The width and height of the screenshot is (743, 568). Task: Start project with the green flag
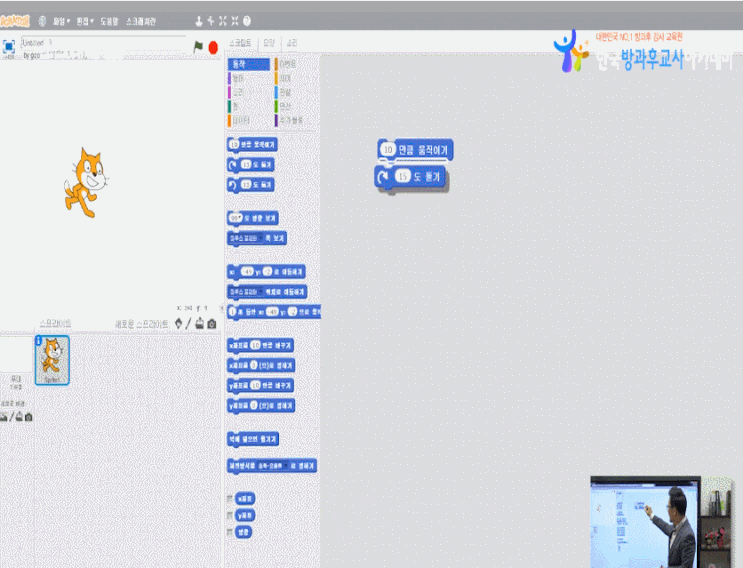pyautogui.click(x=198, y=46)
